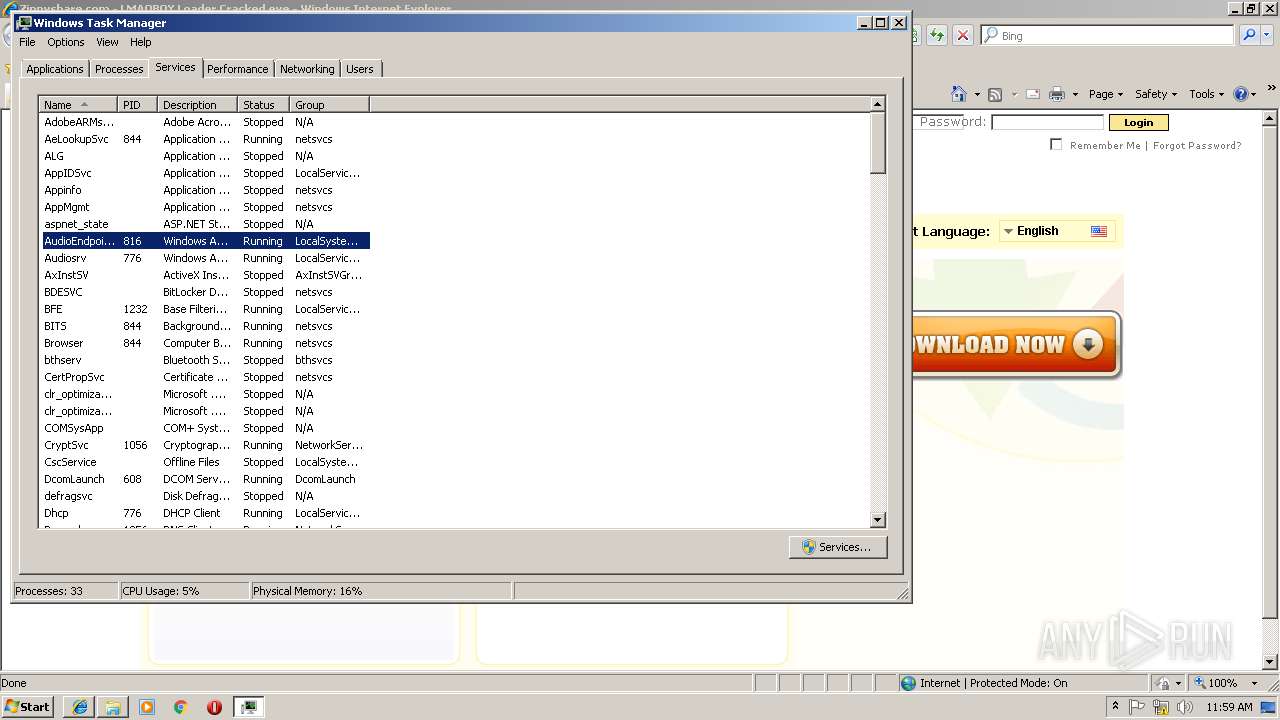Open the Options menu in Task Manager
This screenshot has height=720, width=1280.
coord(66,42)
